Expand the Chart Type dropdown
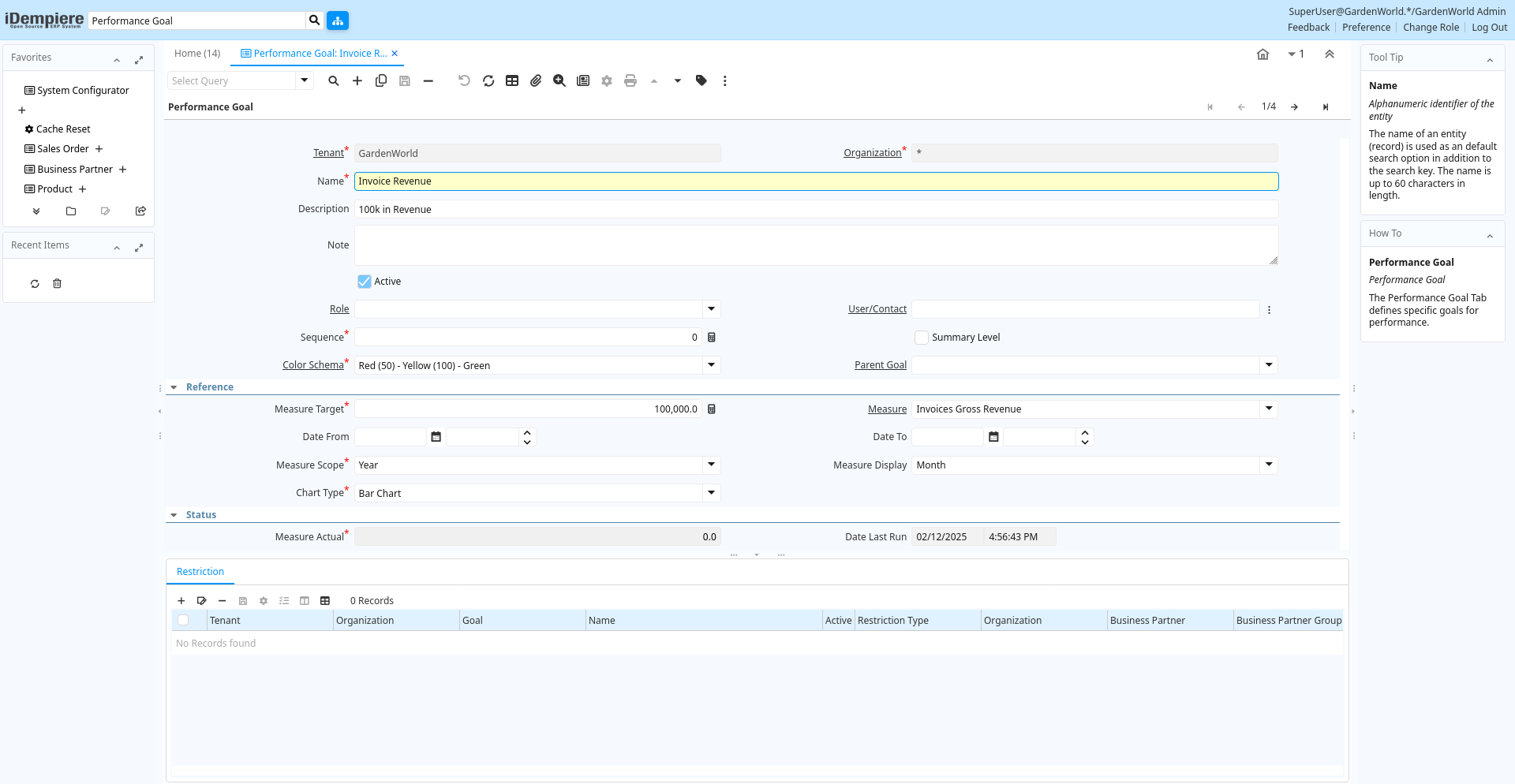The width and height of the screenshot is (1515, 784). [x=711, y=493]
